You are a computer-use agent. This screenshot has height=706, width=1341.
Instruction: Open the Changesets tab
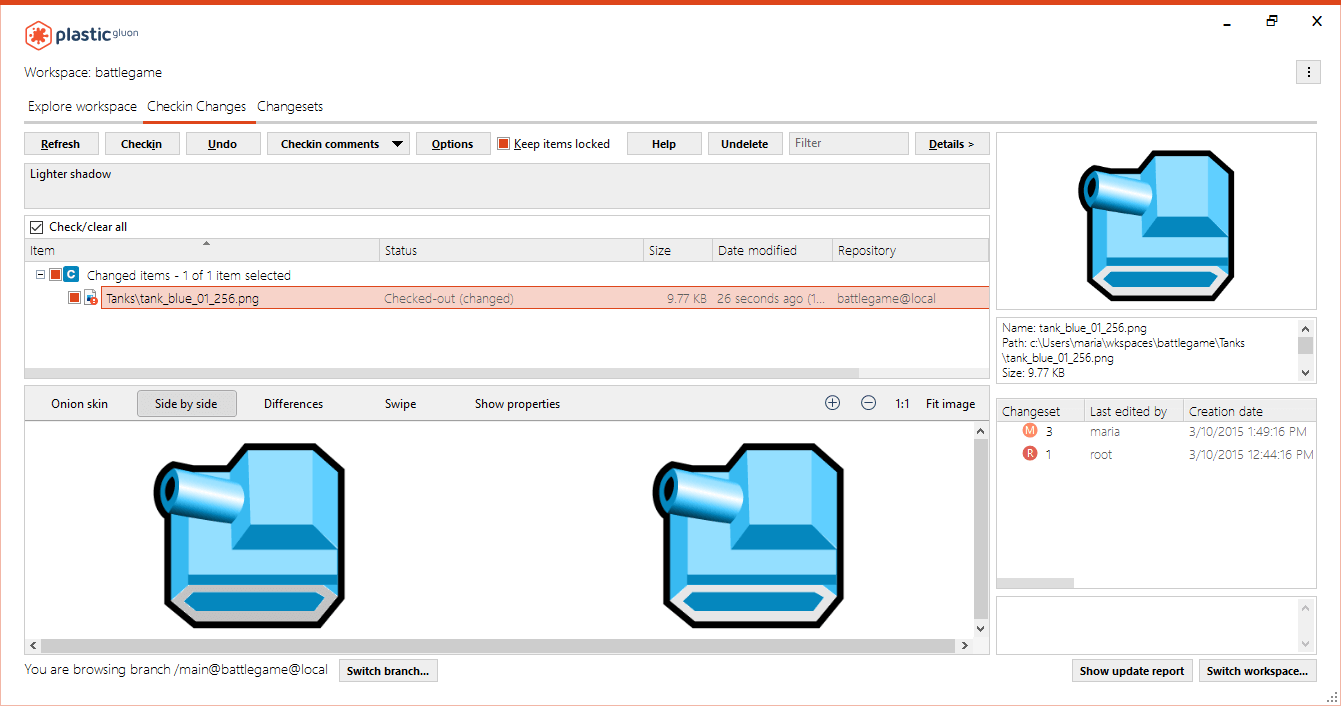coord(290,107)
